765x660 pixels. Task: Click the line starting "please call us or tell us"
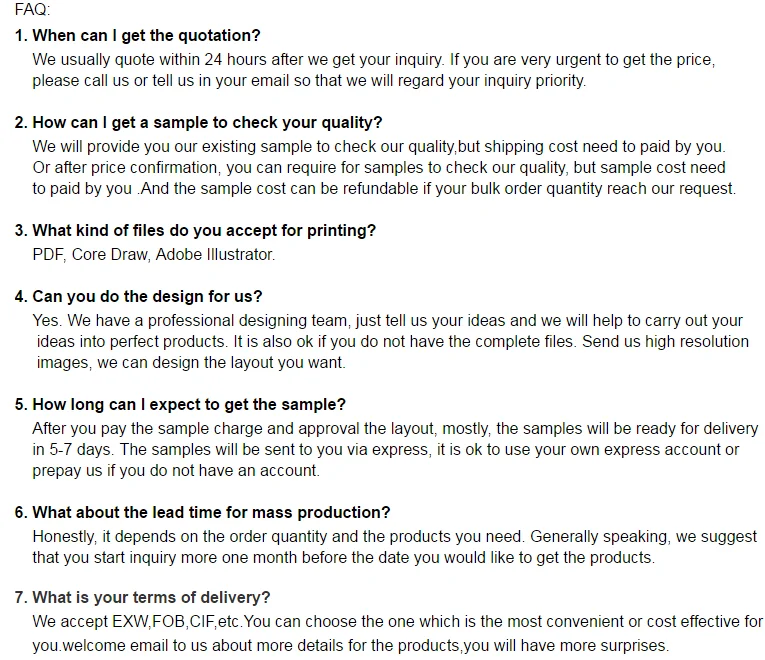coord(308,81)
